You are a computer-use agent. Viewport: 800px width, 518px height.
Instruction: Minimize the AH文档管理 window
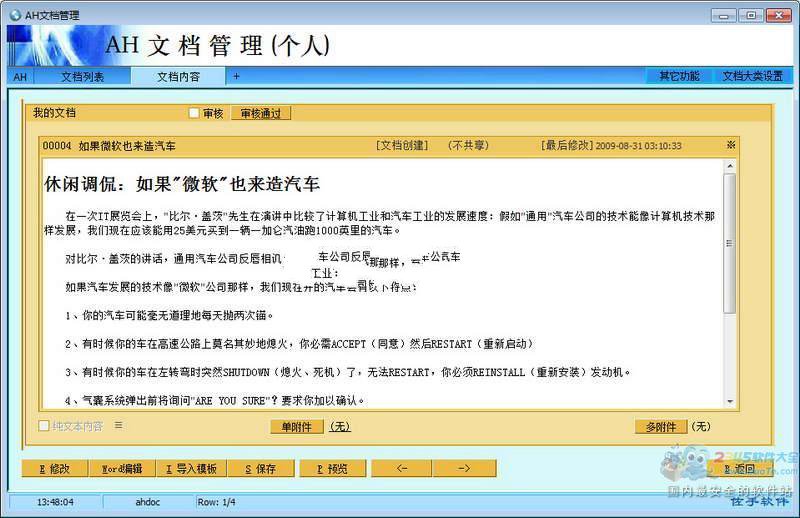point(724,15)
